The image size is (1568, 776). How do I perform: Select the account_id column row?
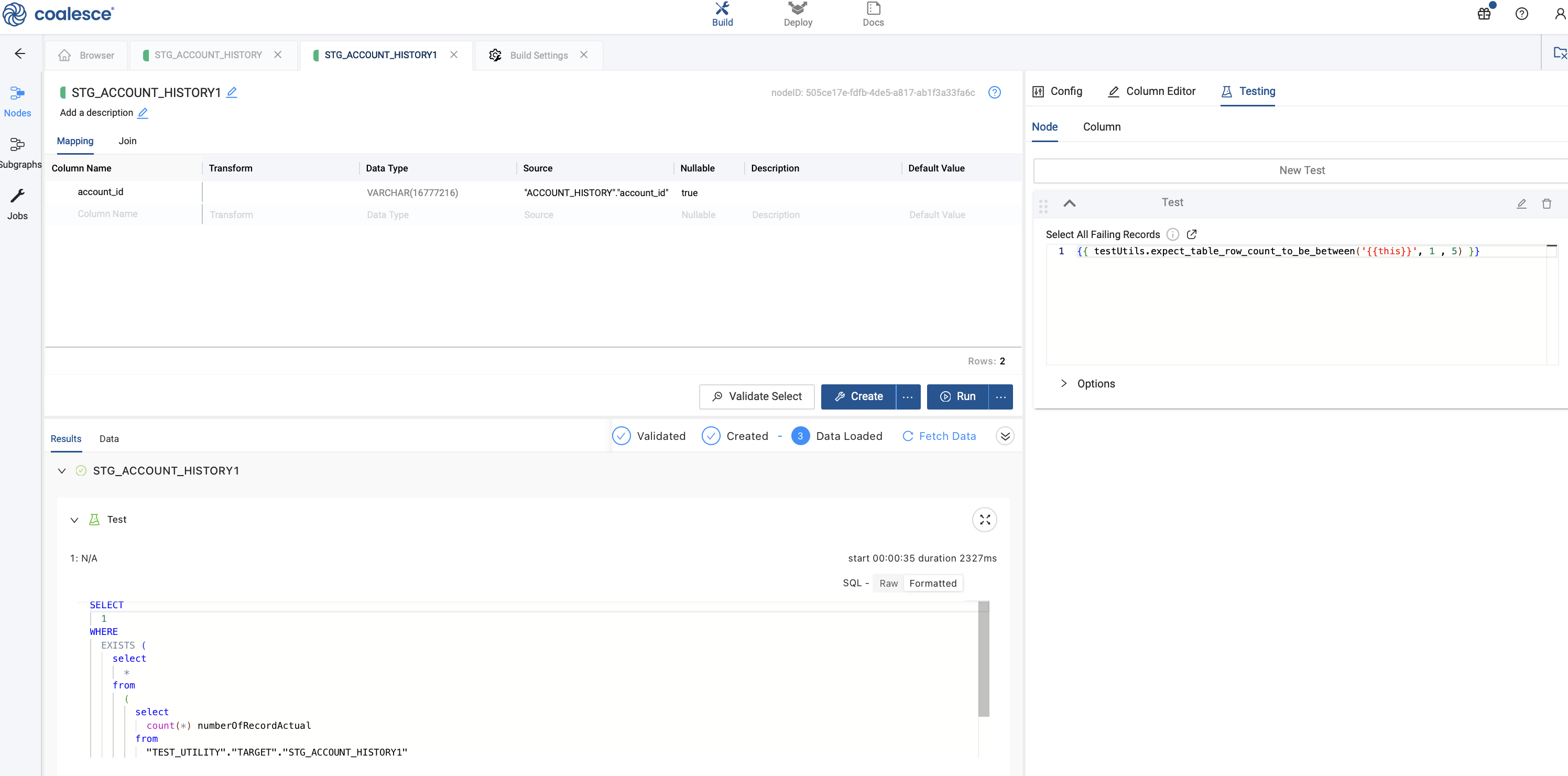click(533, 192)
